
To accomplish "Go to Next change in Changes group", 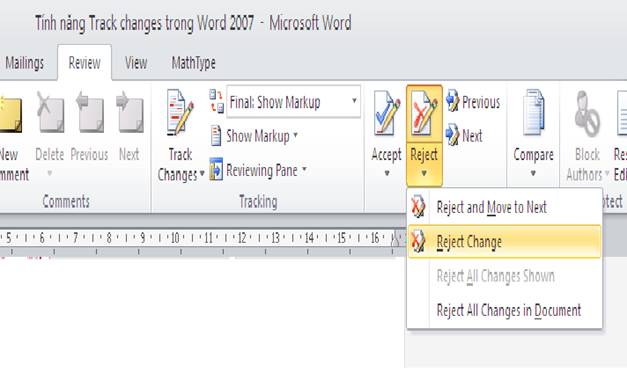I will (465, 135).
